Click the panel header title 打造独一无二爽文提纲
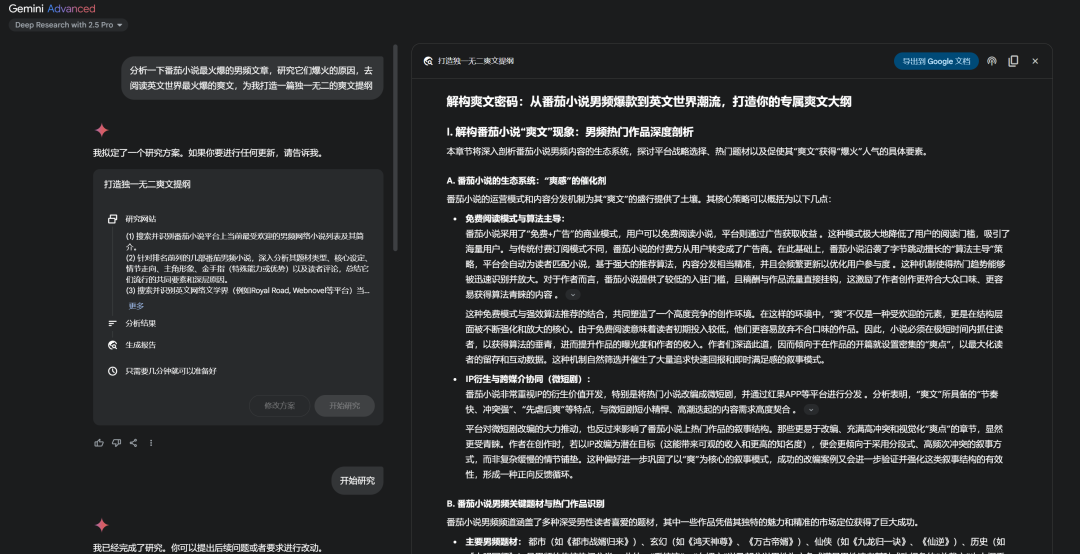 tap(476, 61)
